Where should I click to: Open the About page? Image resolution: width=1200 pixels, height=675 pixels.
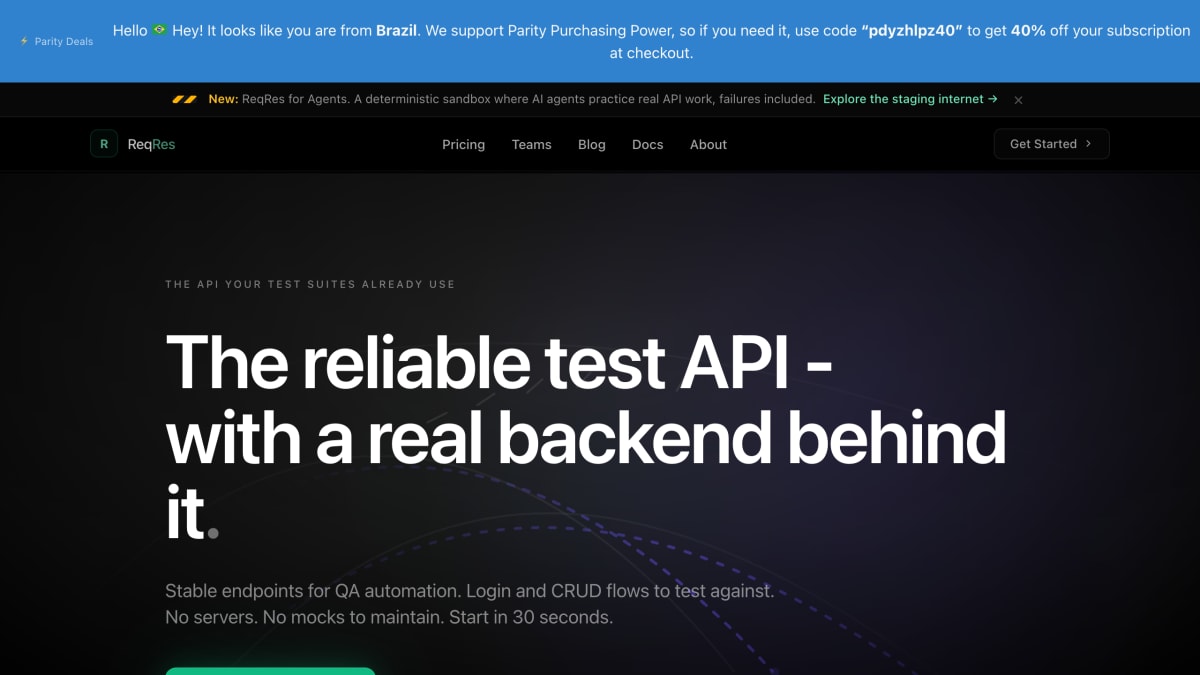[708, 144]
